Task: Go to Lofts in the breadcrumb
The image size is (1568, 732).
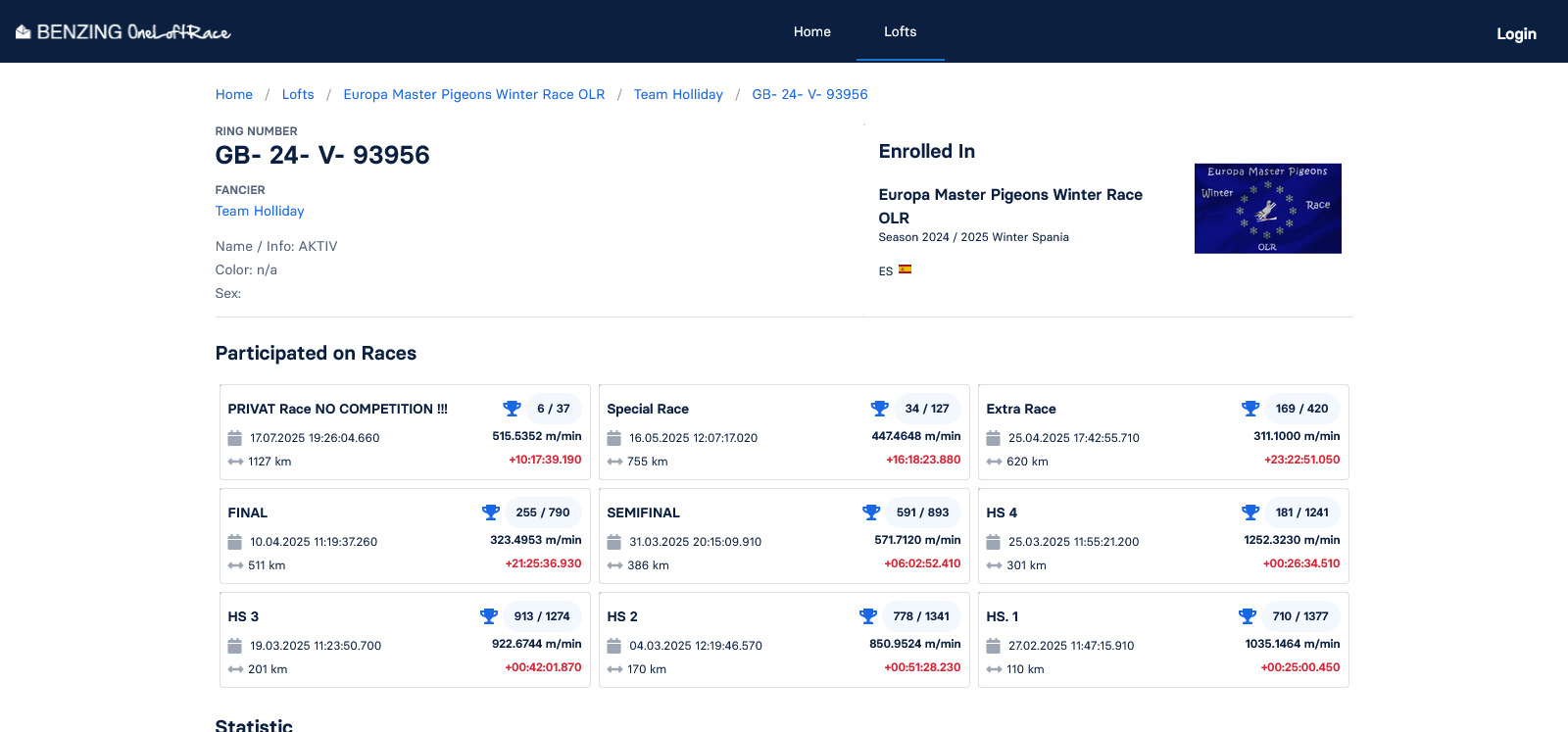Action: [298, 94]
